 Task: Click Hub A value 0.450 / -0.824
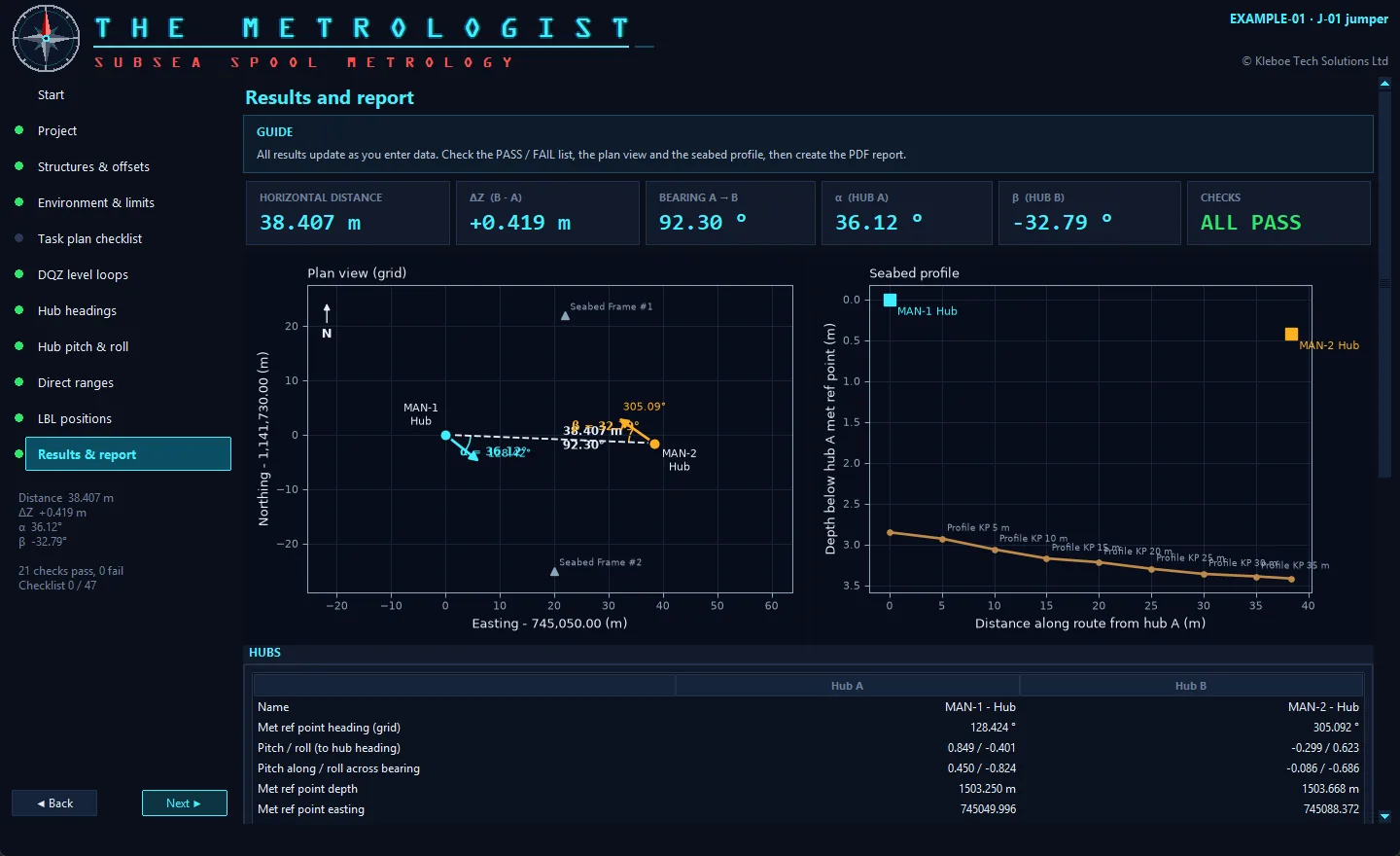[x=982, y=768]
